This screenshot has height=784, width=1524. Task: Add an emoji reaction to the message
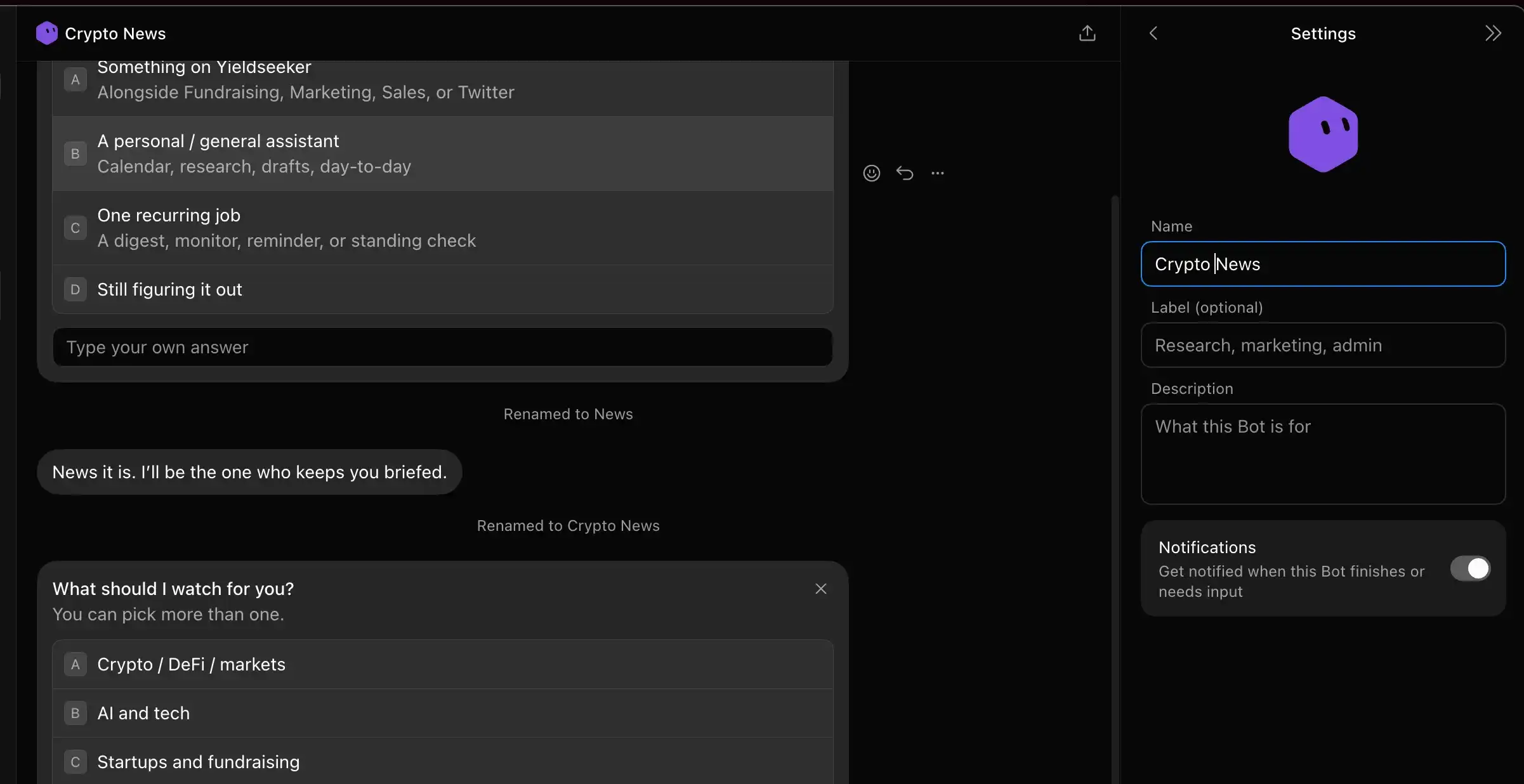[871, 173]
